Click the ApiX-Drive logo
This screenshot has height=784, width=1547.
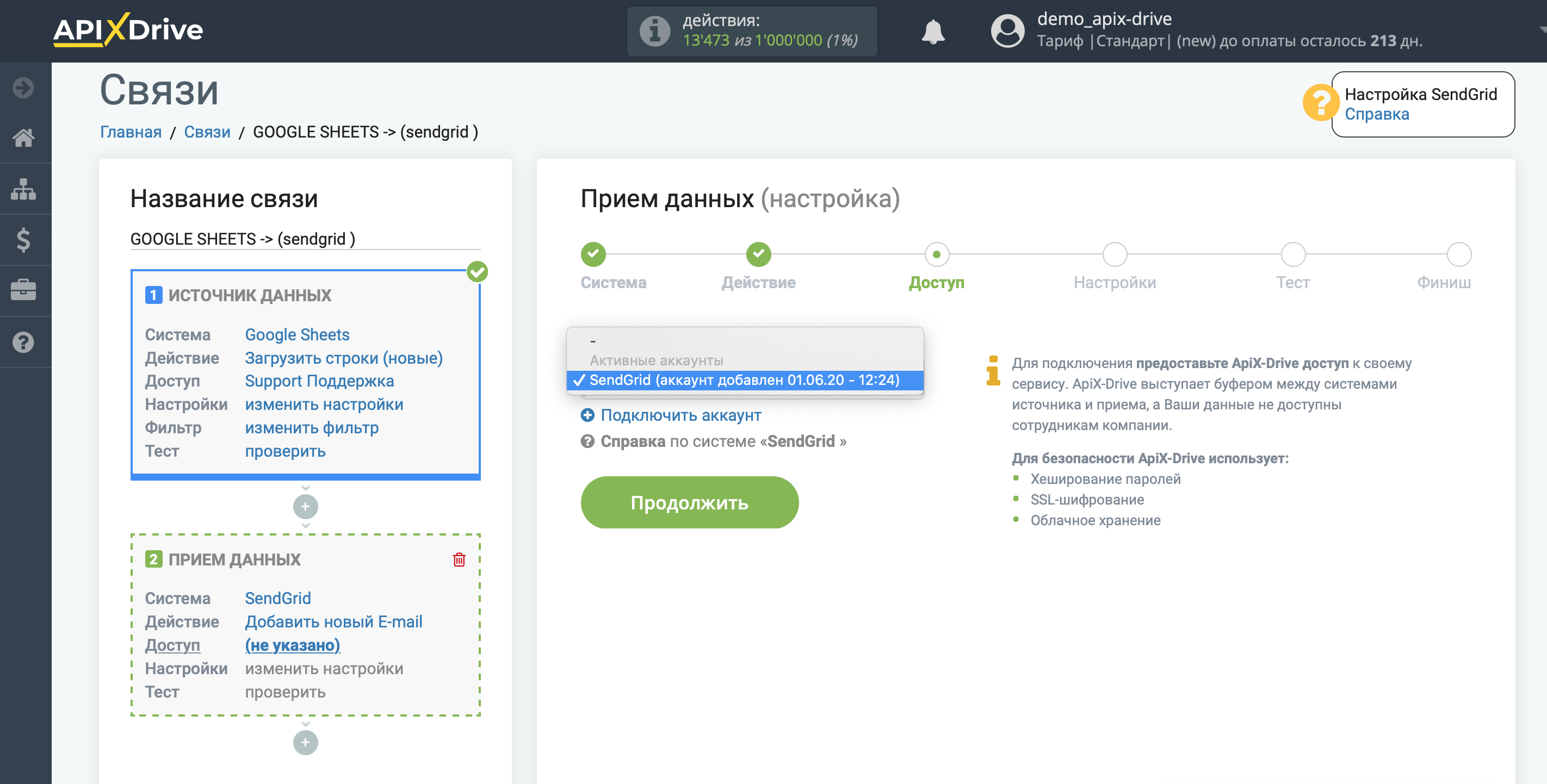pos(128,30)
